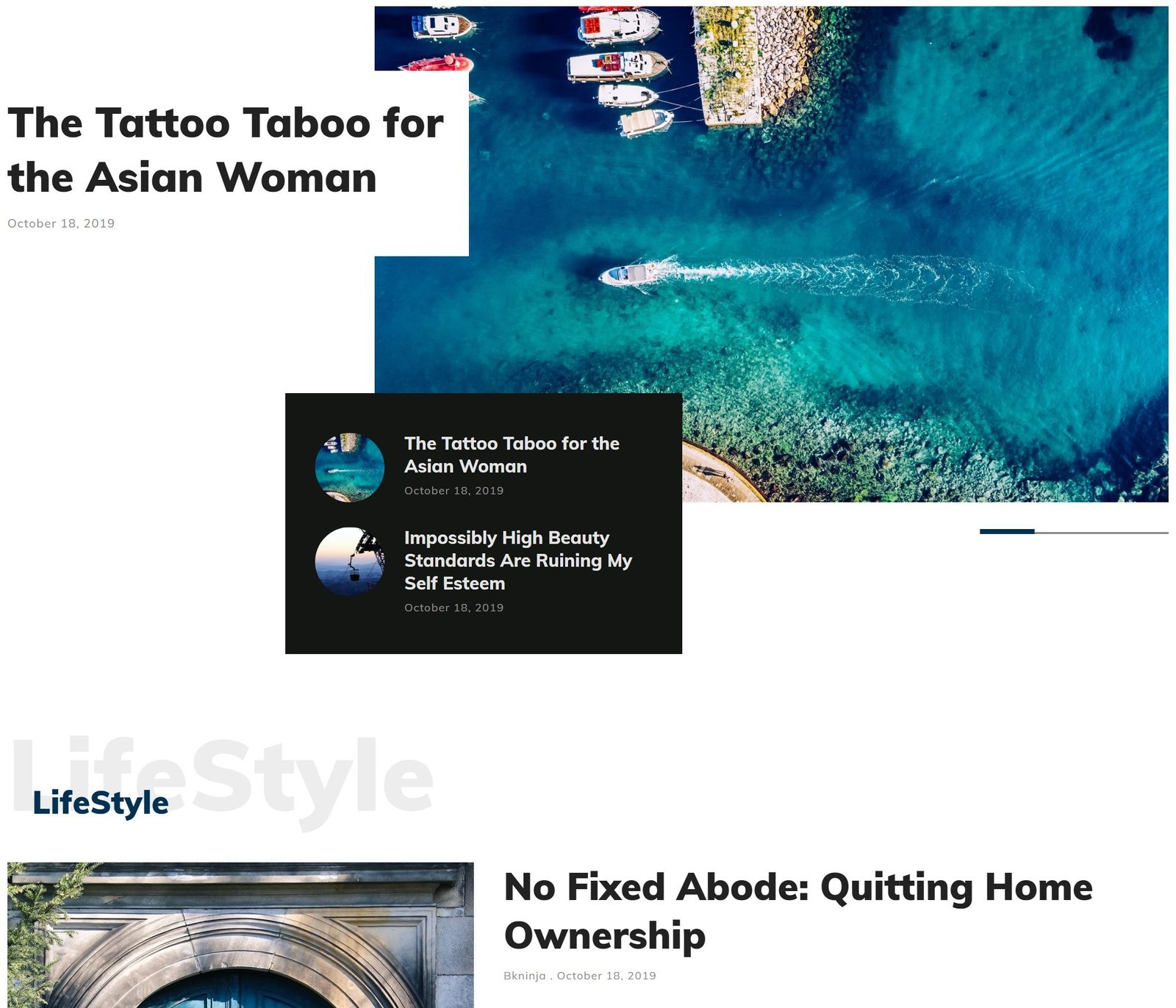This screenshot has height=1008, width=1176.
Task: Click date below Tattoo Taboo in dark panel
Action: pyautogui.click(x=453, y=491)
